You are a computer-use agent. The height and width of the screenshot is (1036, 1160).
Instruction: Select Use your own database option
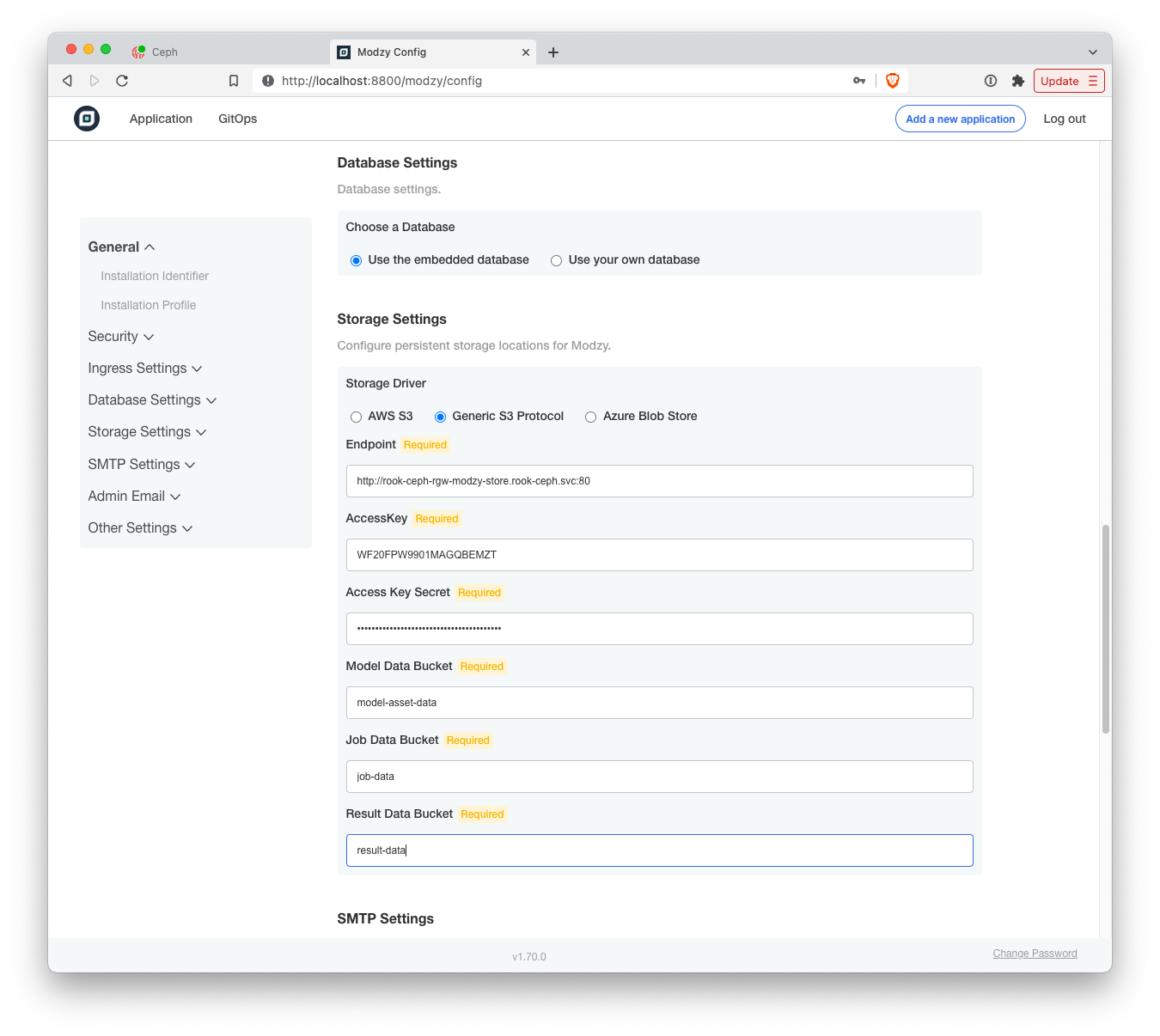coord(557,260)
